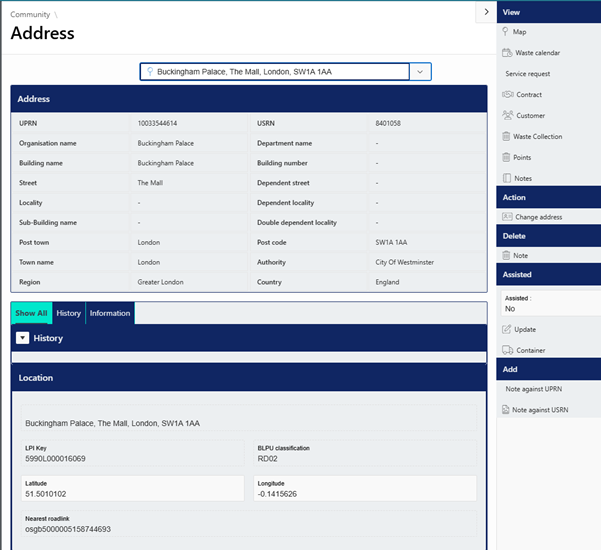The width and height of the screenshot is (601, 550).
Task: Click the Delete Note trash icon
Action: (506, 255)
